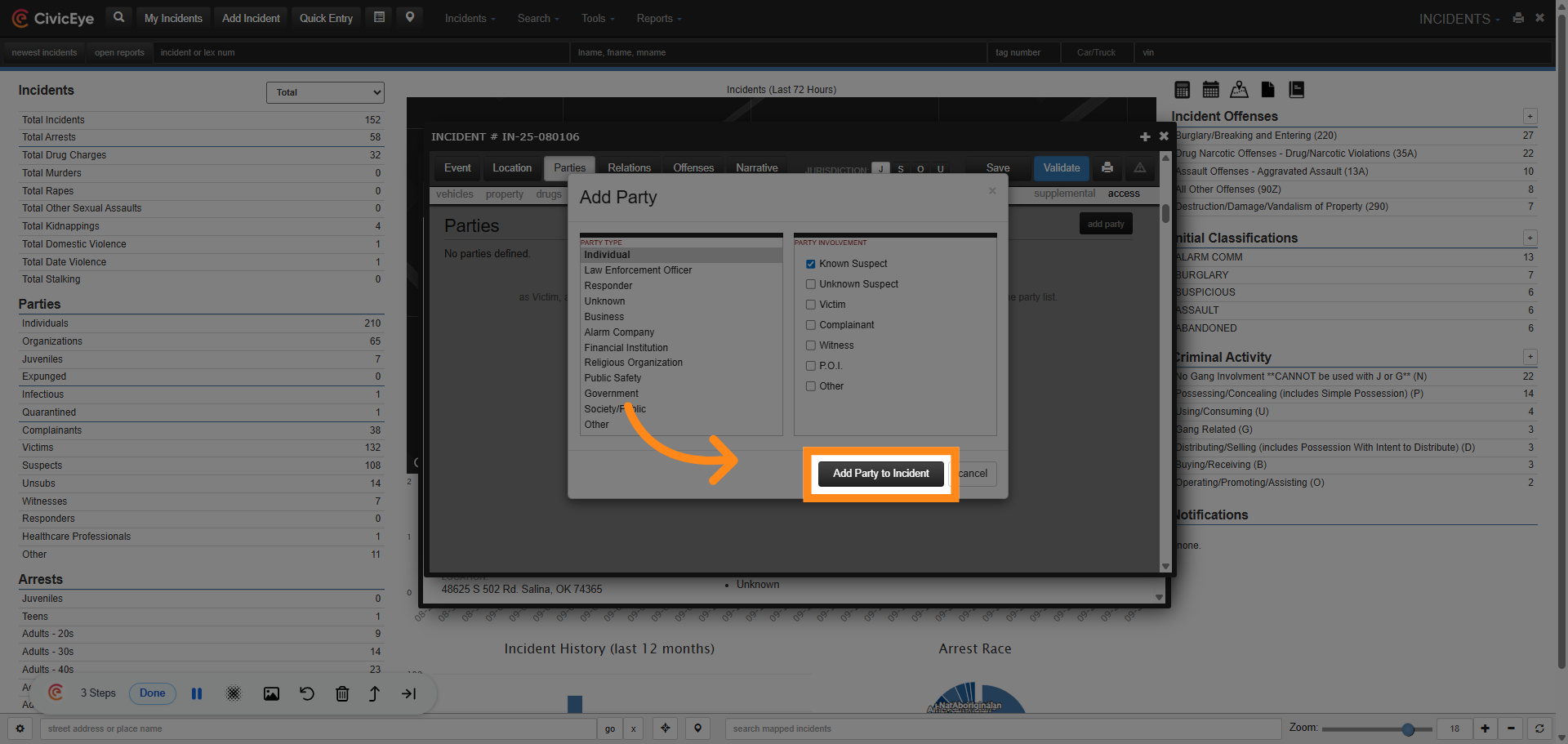Expand the Criminal Activity section
1568x744 pixels.
pos(1530,357)
